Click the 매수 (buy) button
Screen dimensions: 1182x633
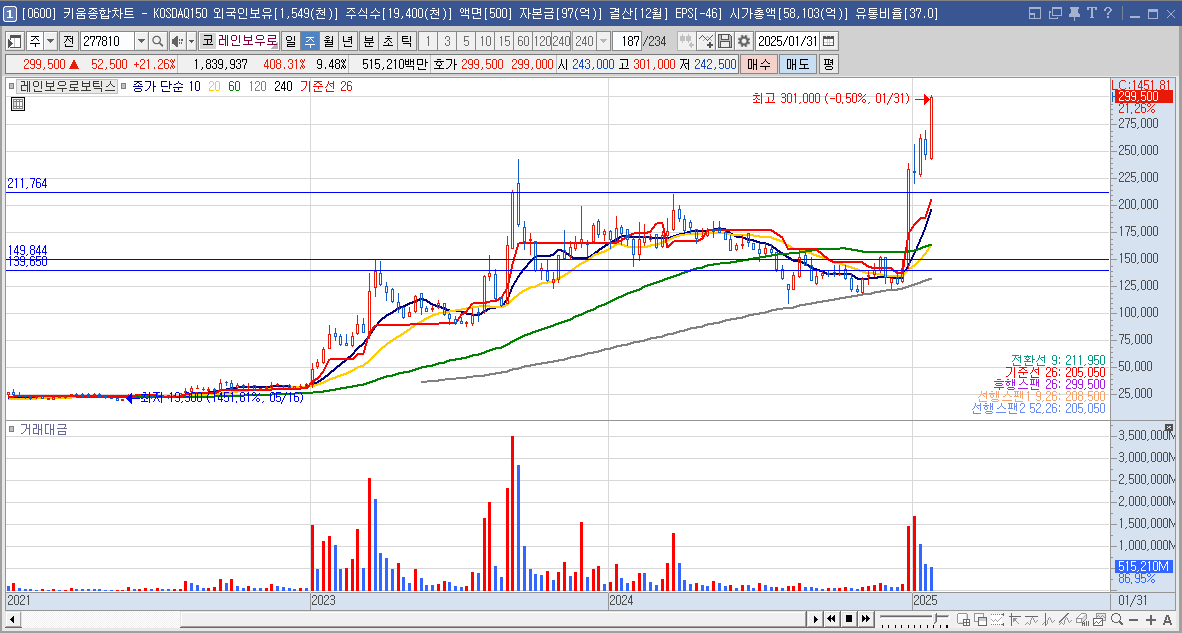tap(758, 65)
